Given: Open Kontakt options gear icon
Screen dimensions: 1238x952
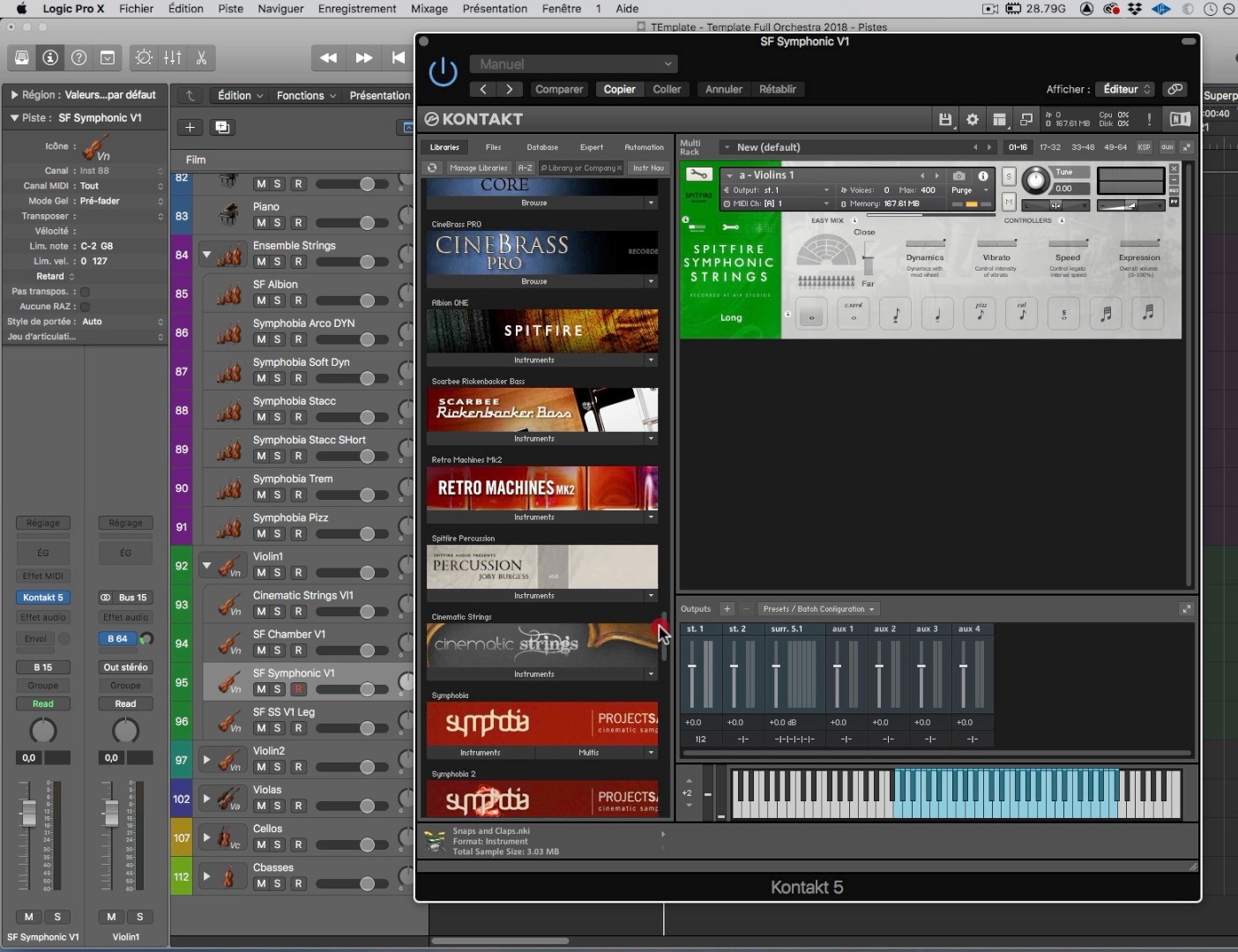Looking at the screenshot, I should pyautogui.click(x=973, y=119).
